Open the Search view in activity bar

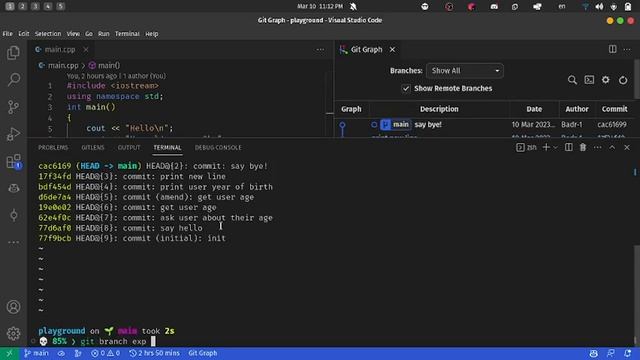[x=13, y=80]
